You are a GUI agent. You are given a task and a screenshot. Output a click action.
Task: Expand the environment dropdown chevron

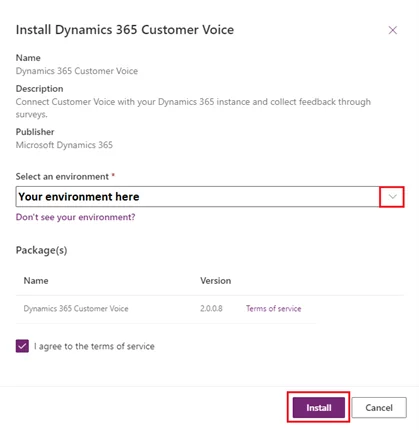click(392, 197)
